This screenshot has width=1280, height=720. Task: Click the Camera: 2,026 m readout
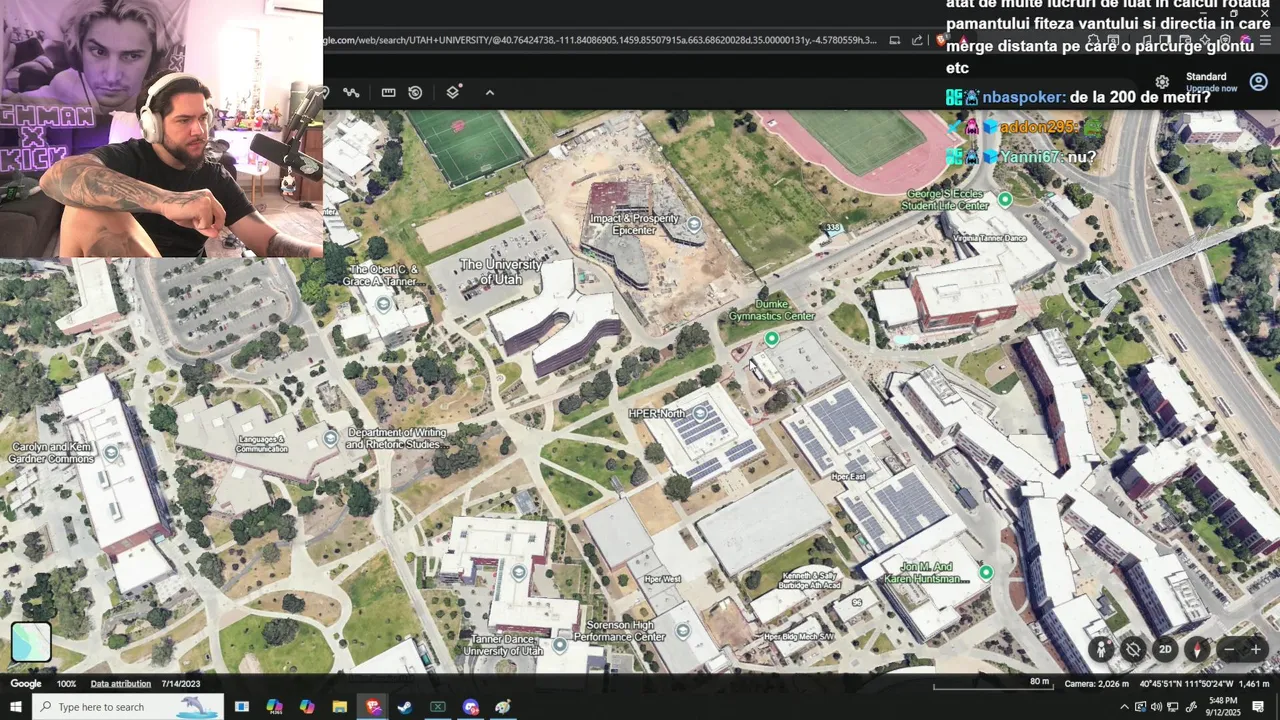(1097, 684)
